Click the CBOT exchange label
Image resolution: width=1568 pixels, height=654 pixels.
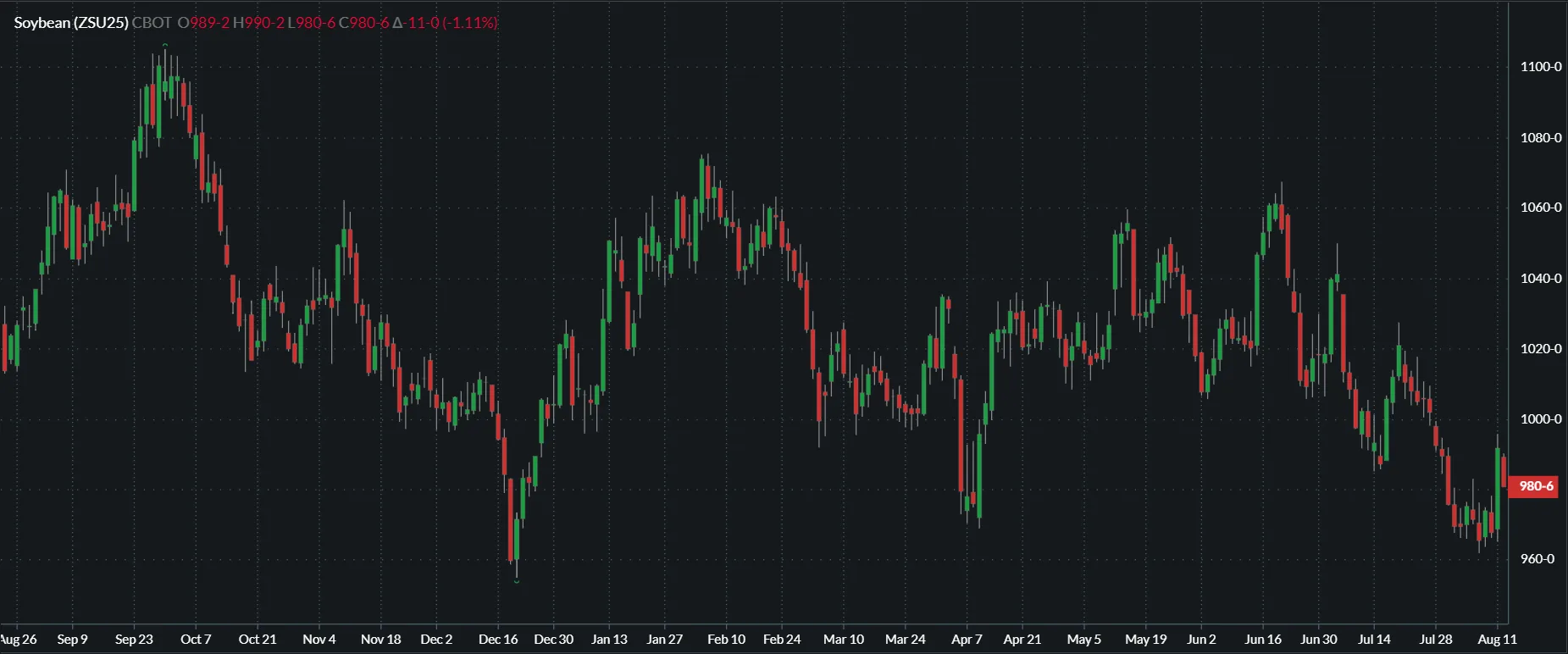pos(152,23)
